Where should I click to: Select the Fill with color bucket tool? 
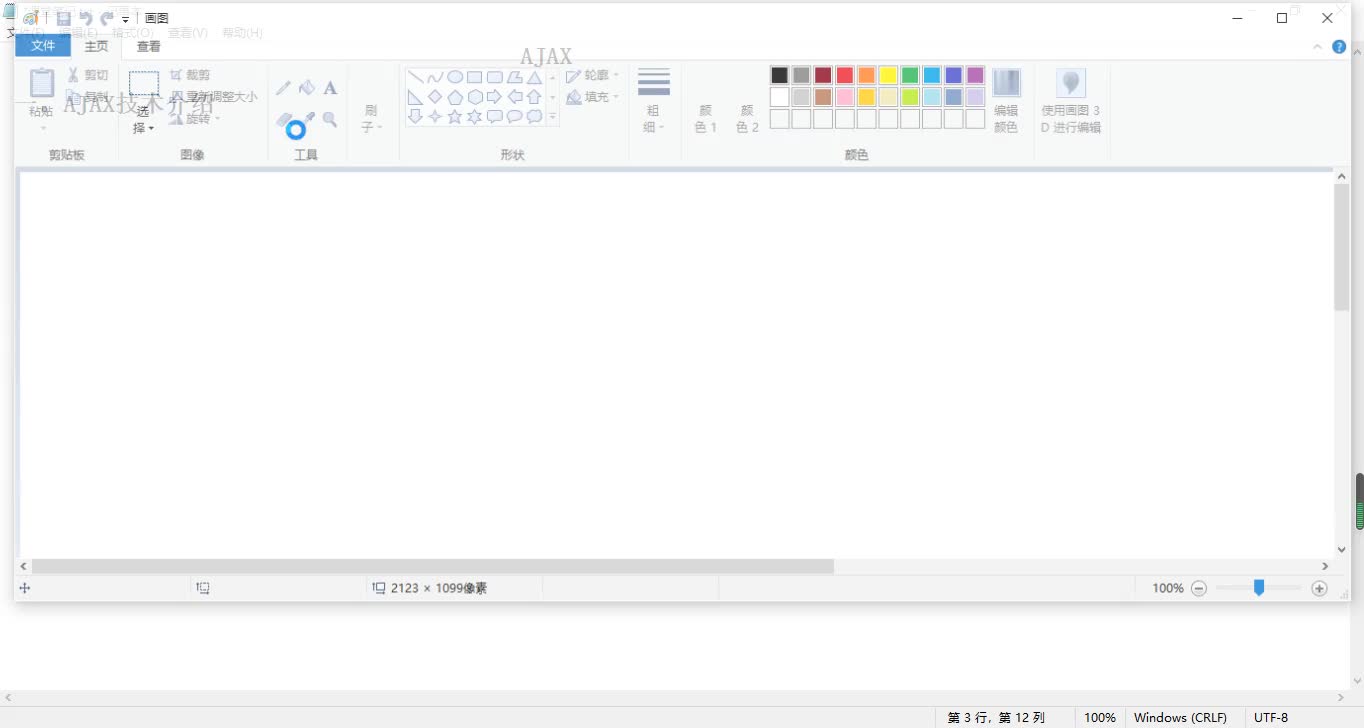click(x=307, y=88)
